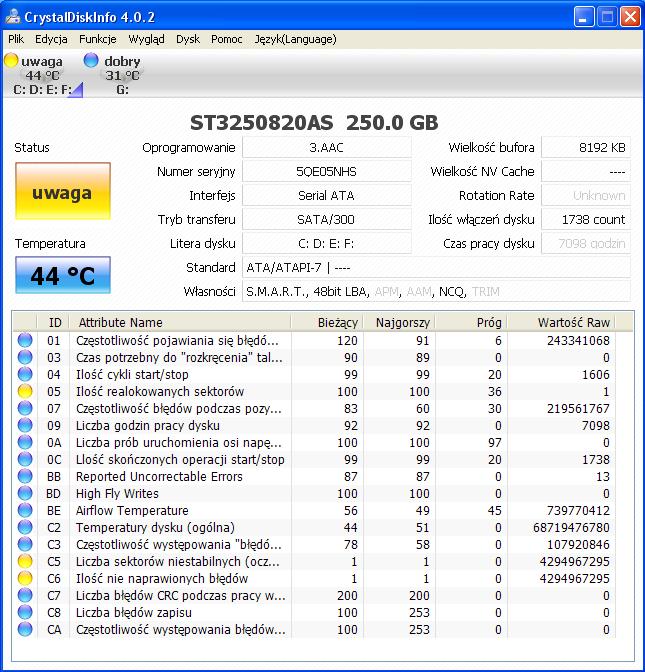Screen dimensions: 645x672
Task: Click the Najgorszy column header
Action: tap(399, 322)
